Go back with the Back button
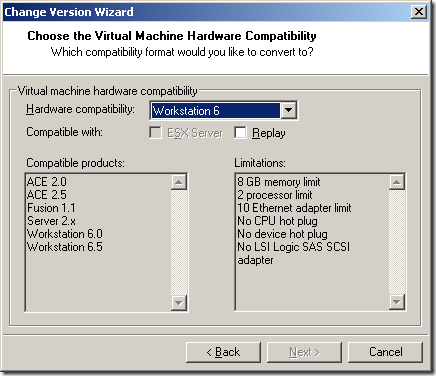Viewport: 436px width, 376px height. pos(223,352)
